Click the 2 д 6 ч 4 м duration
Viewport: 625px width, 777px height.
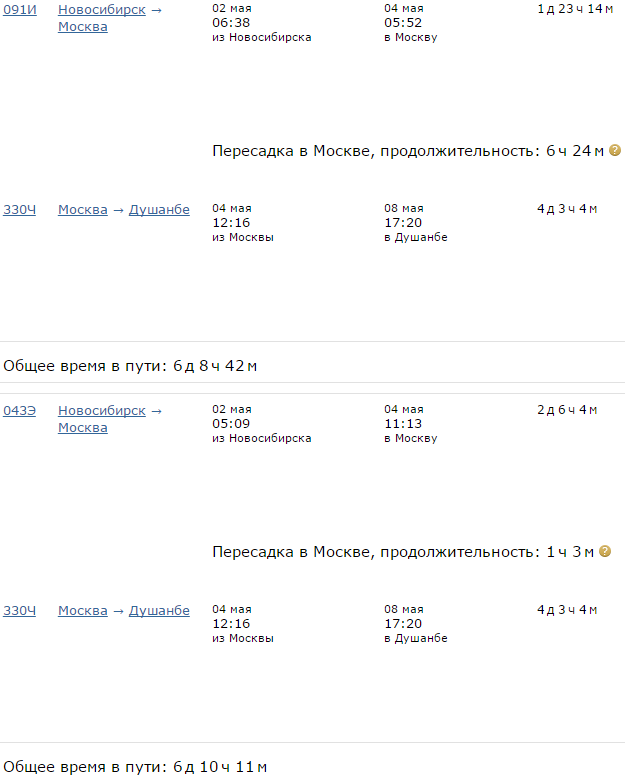(x=567, y=410)
